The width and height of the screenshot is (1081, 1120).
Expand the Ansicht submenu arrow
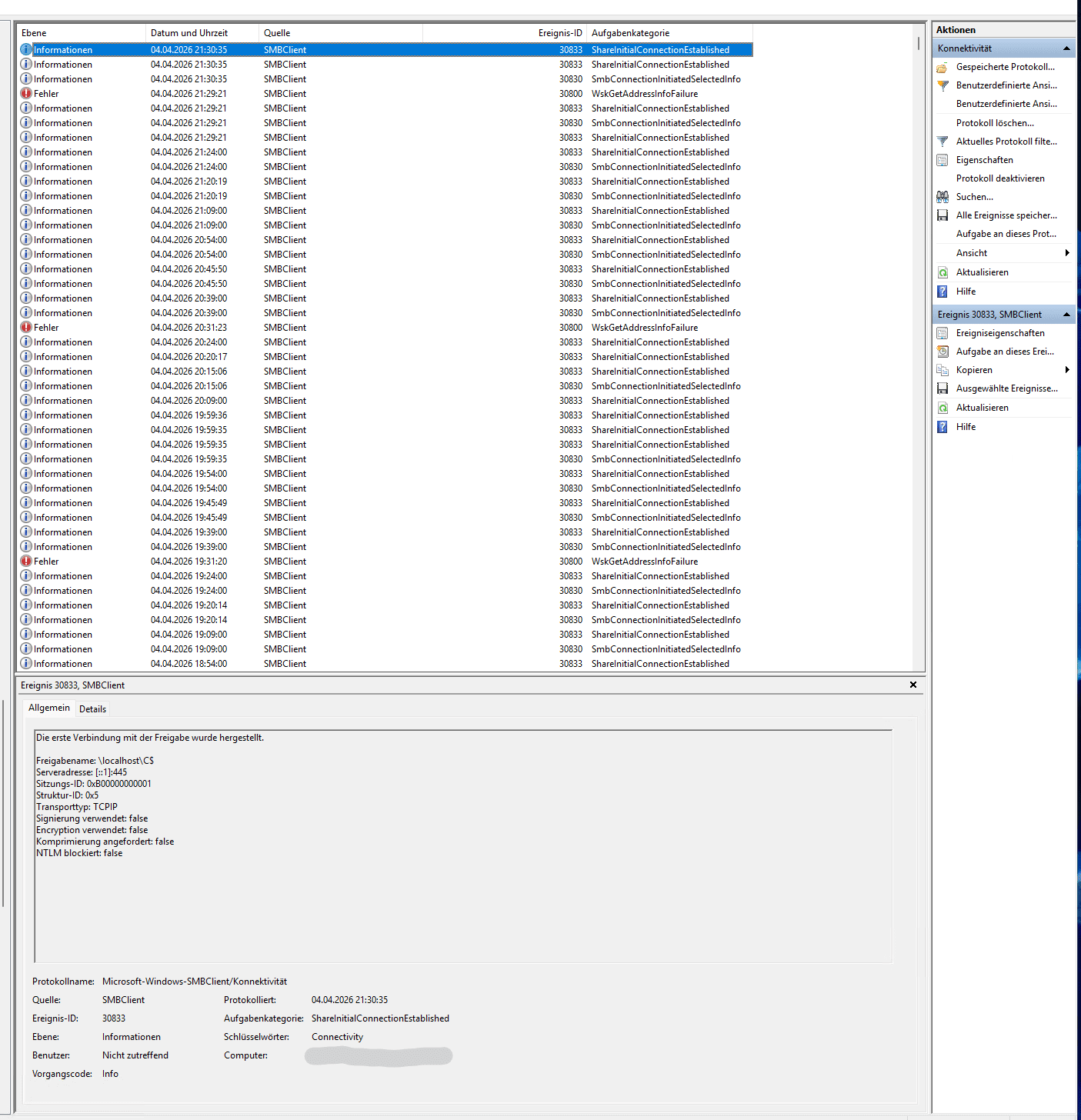(x=1067, y=253)
